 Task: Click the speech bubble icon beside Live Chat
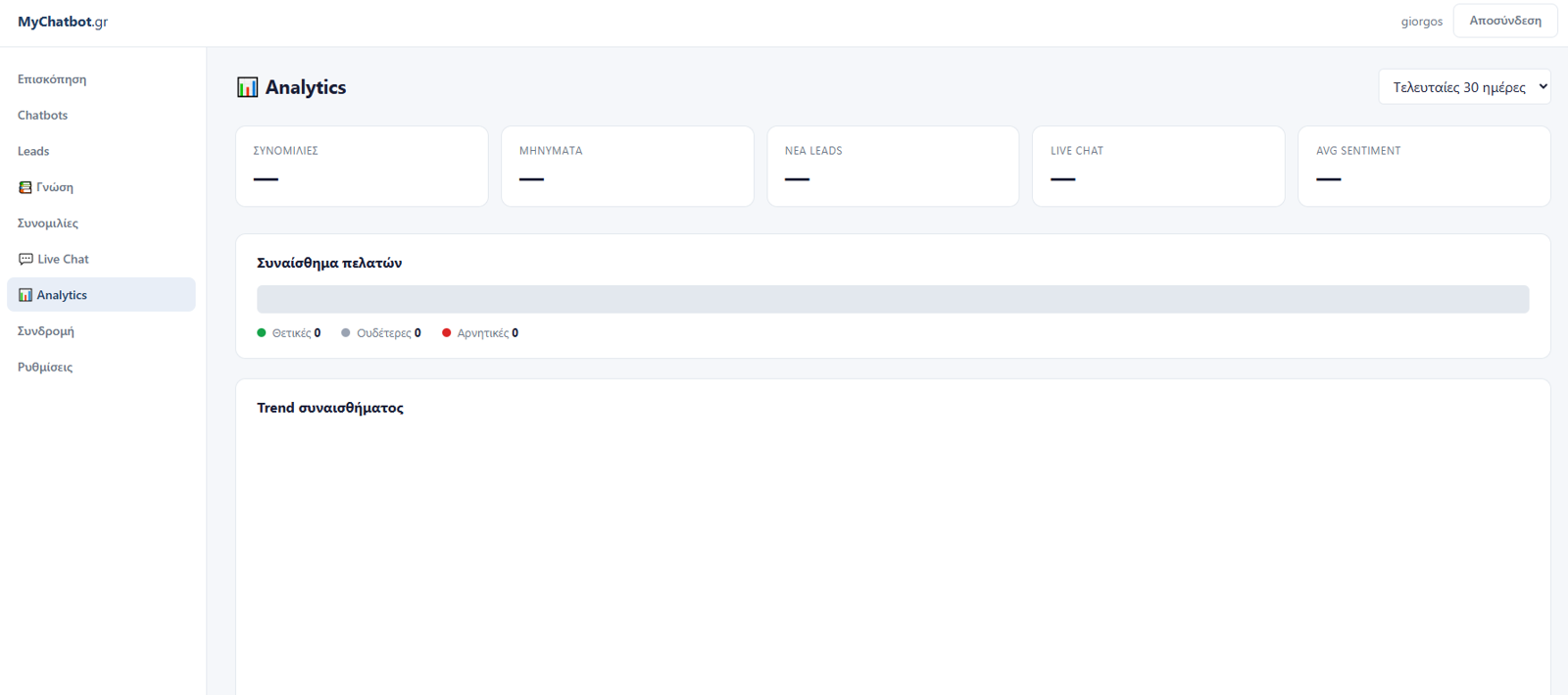click(25, 259)
